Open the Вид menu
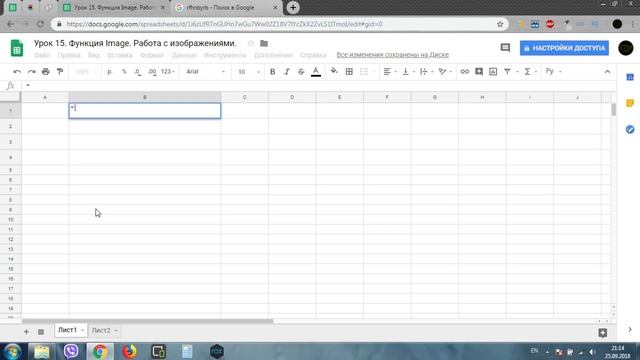 pos(94,55)
